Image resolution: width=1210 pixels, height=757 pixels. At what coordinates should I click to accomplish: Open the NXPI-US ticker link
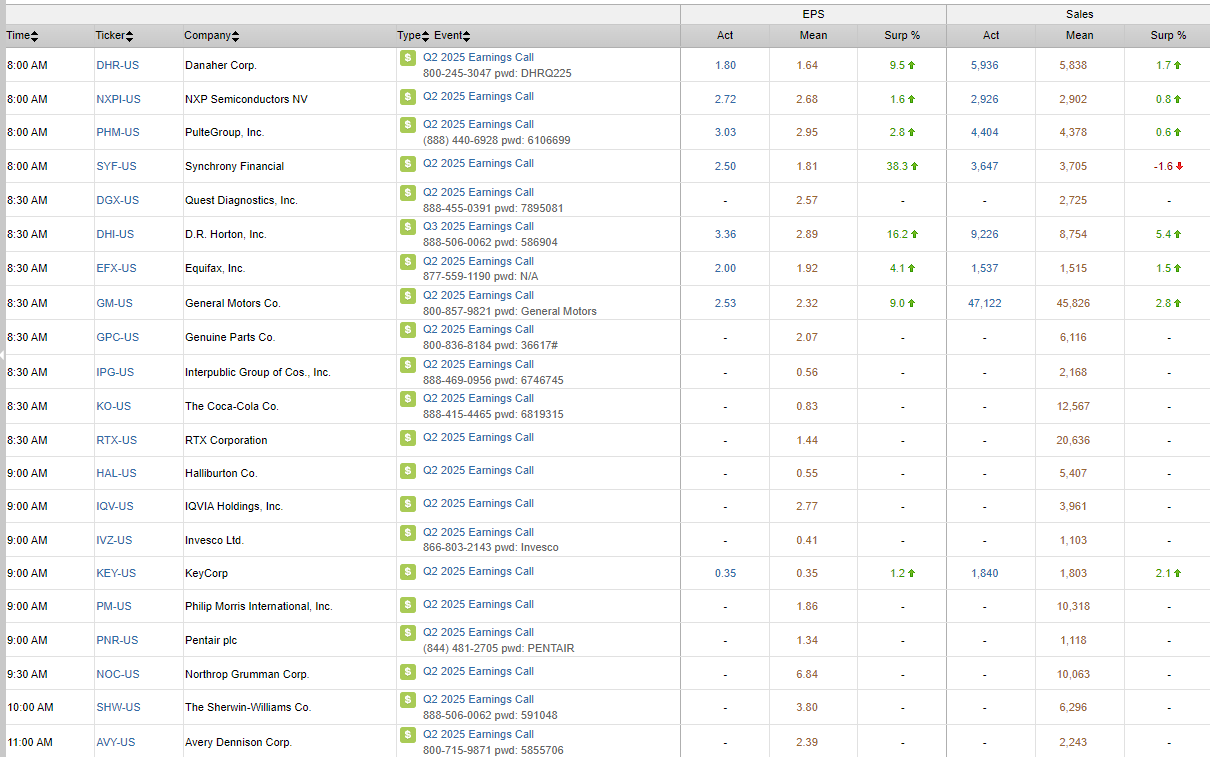118,99
